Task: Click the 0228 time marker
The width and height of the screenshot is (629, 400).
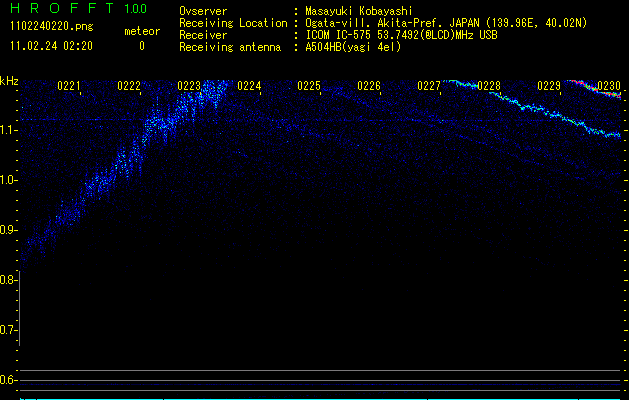Action: pyautogui.click(x=489, y=86)
